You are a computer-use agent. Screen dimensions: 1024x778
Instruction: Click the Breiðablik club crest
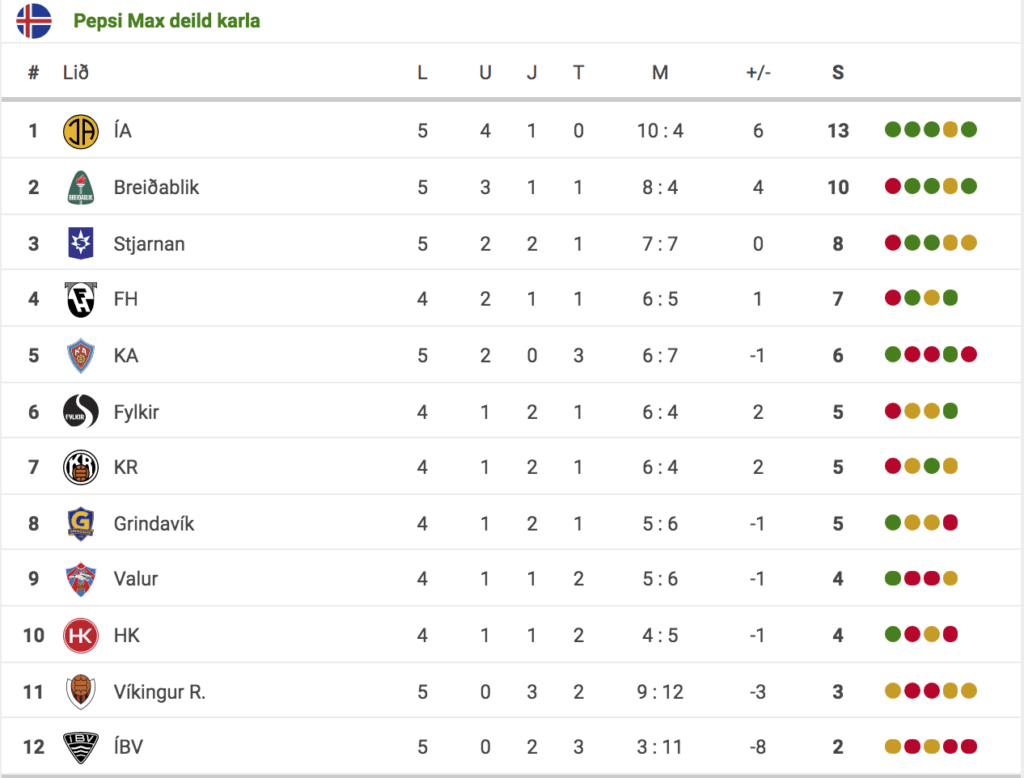coord(81,187)
